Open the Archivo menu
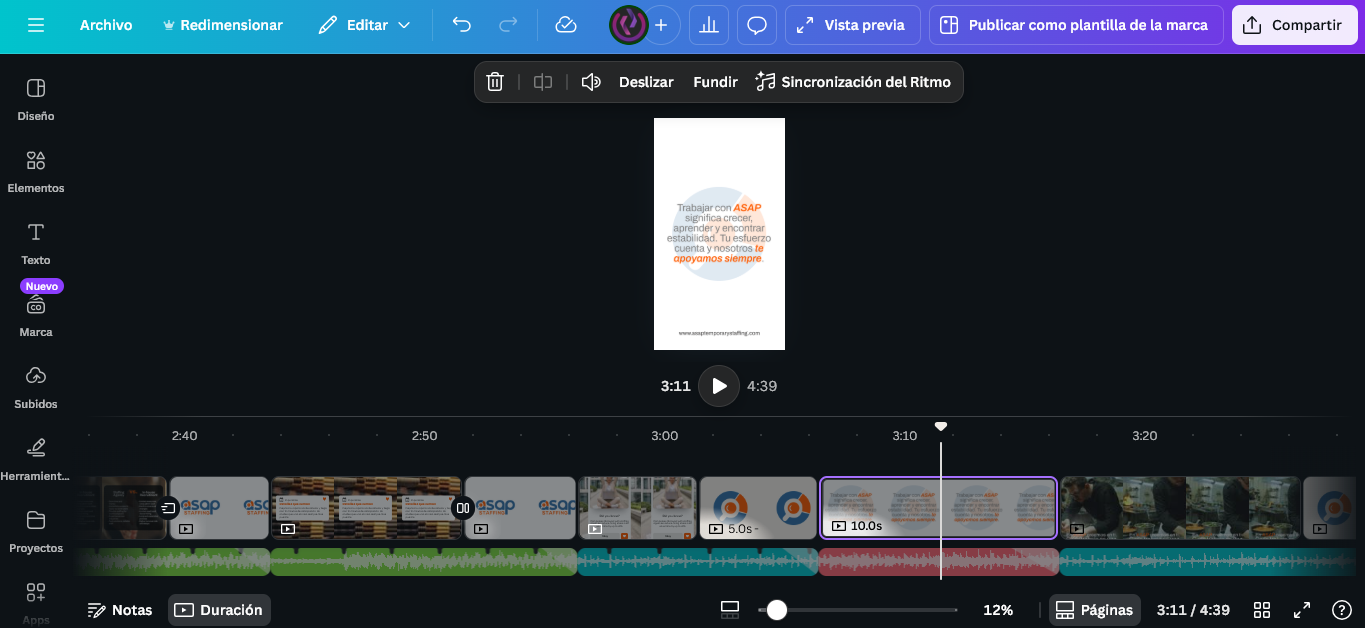Viewport: 1365px width, 628px height. 106,25
